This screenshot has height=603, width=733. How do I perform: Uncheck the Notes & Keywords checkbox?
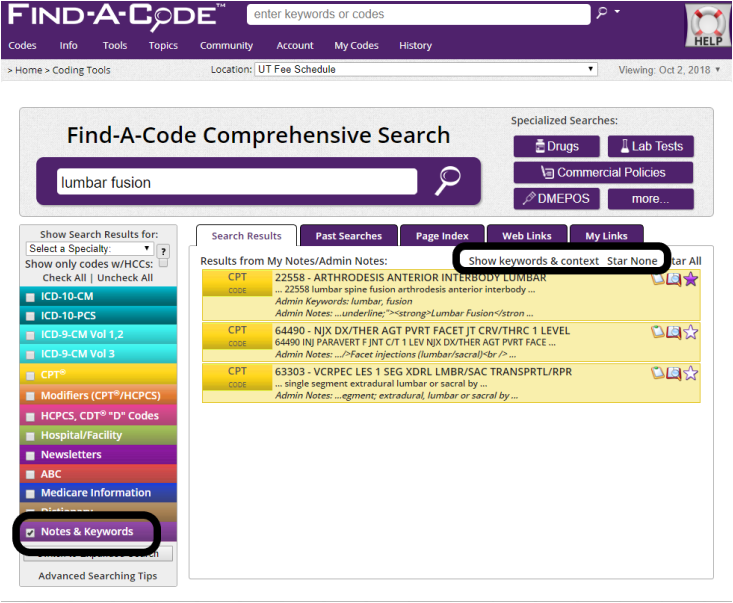coord(30,533)
